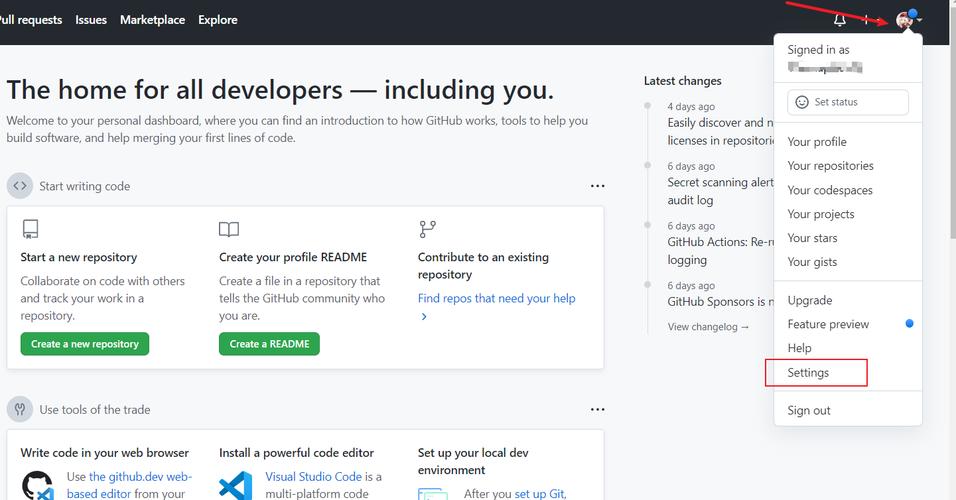Open Pull requests in the top navigation

31,20
